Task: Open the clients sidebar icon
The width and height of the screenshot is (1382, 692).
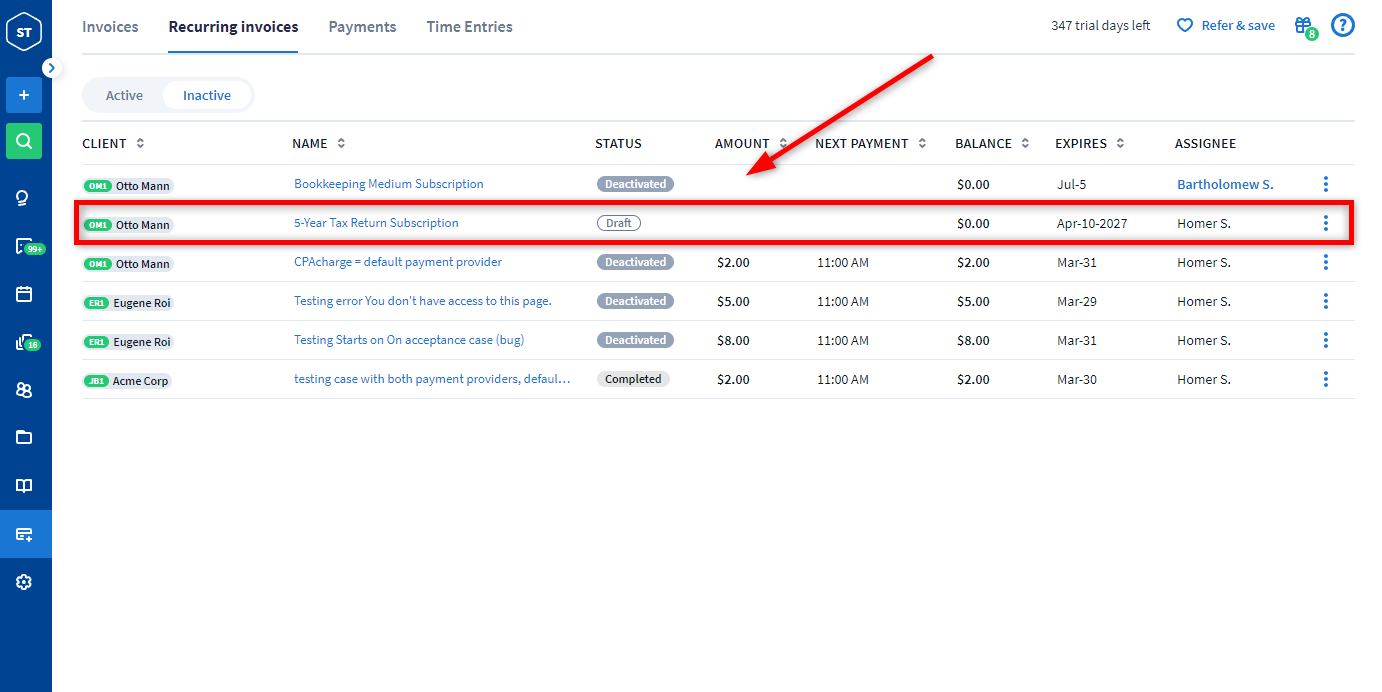Action: click(x=24, y=390)
